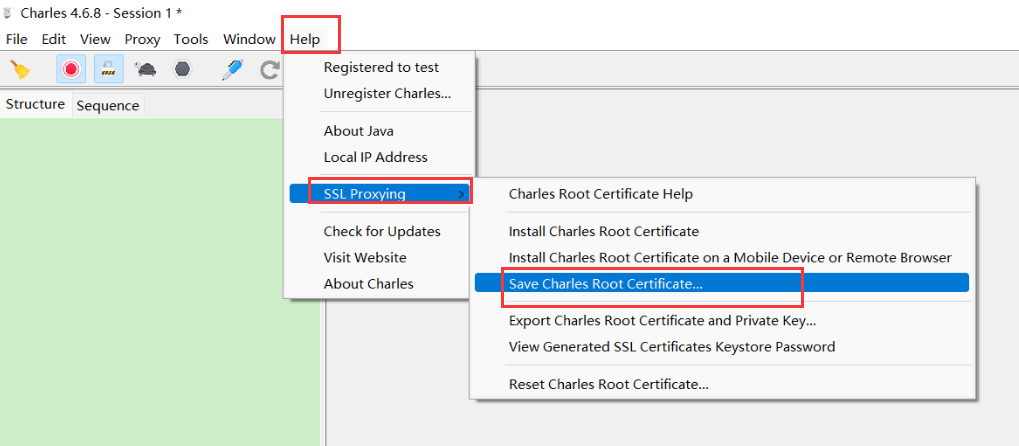Click the broom clear session icon
Viewport: 1019px width, 446px height.
point(21,70)
